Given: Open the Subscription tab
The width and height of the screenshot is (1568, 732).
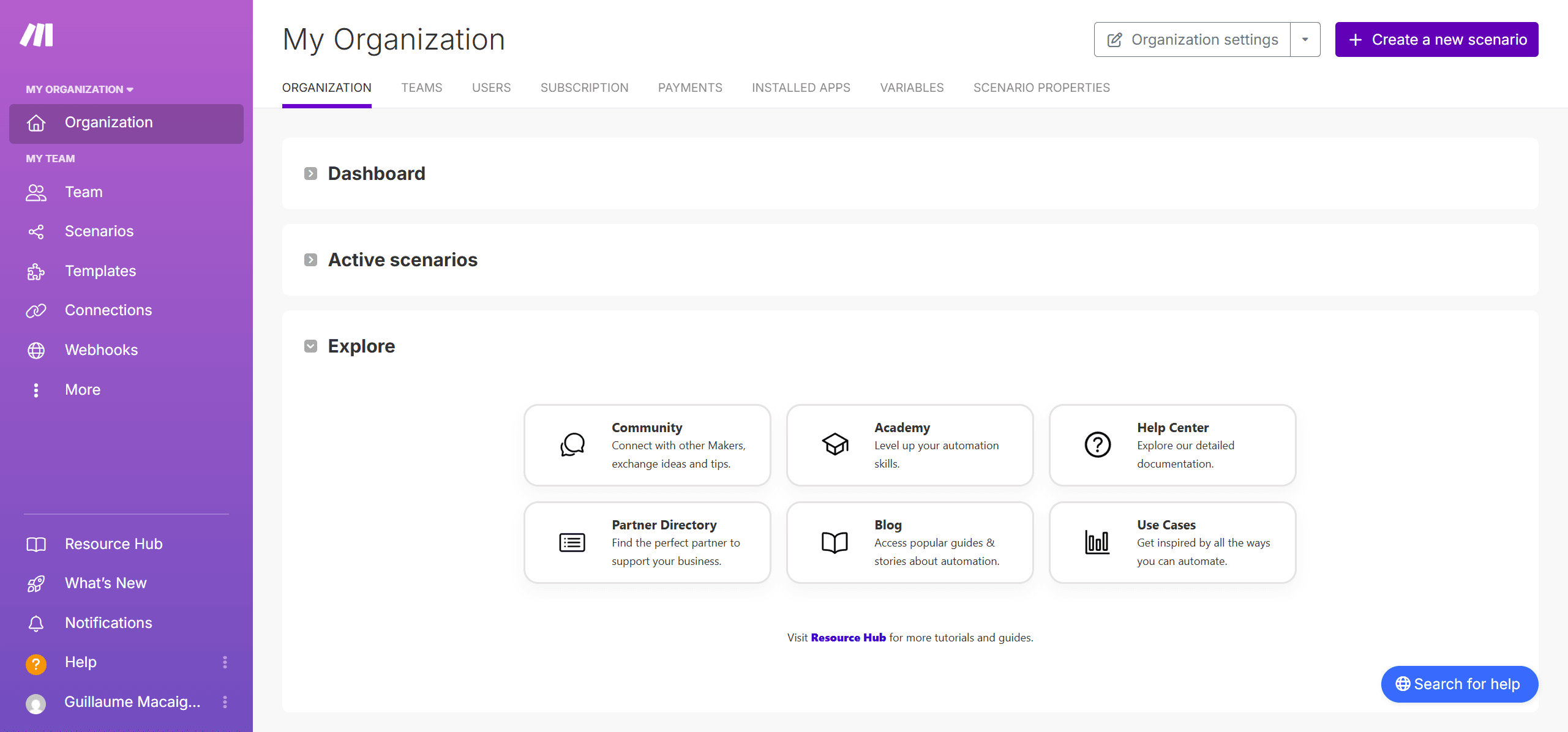Looking at the screenshot, I should point(584,88).
